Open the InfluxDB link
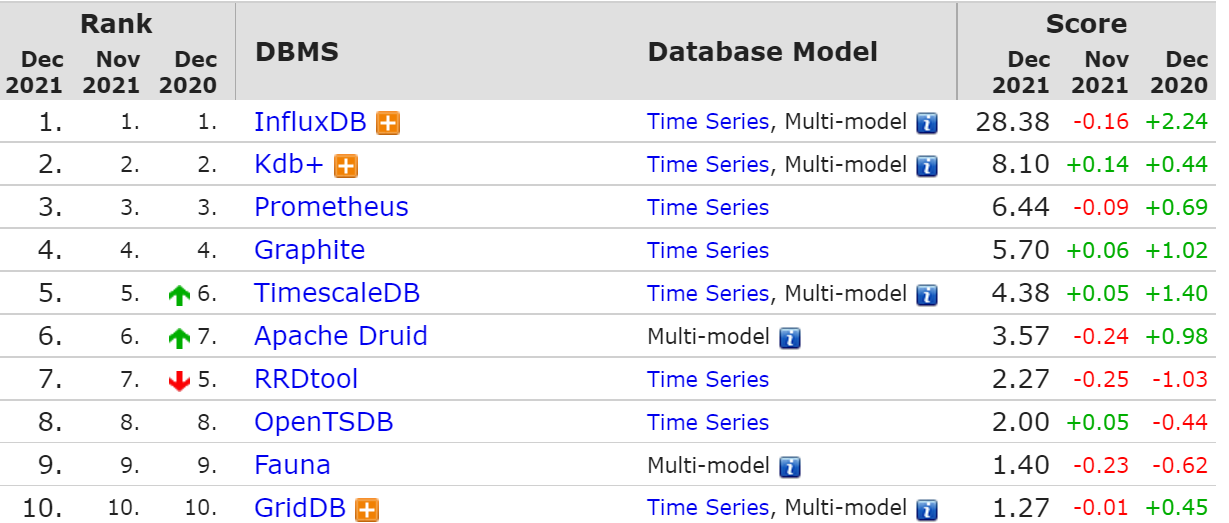Screen dimensions: 1229x523 click(x=311, y=122)
